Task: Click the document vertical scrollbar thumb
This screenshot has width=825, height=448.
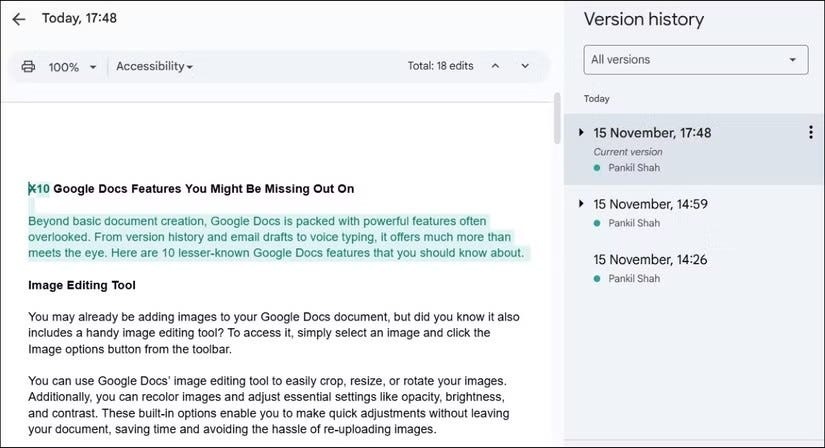Action: point(557,118)
